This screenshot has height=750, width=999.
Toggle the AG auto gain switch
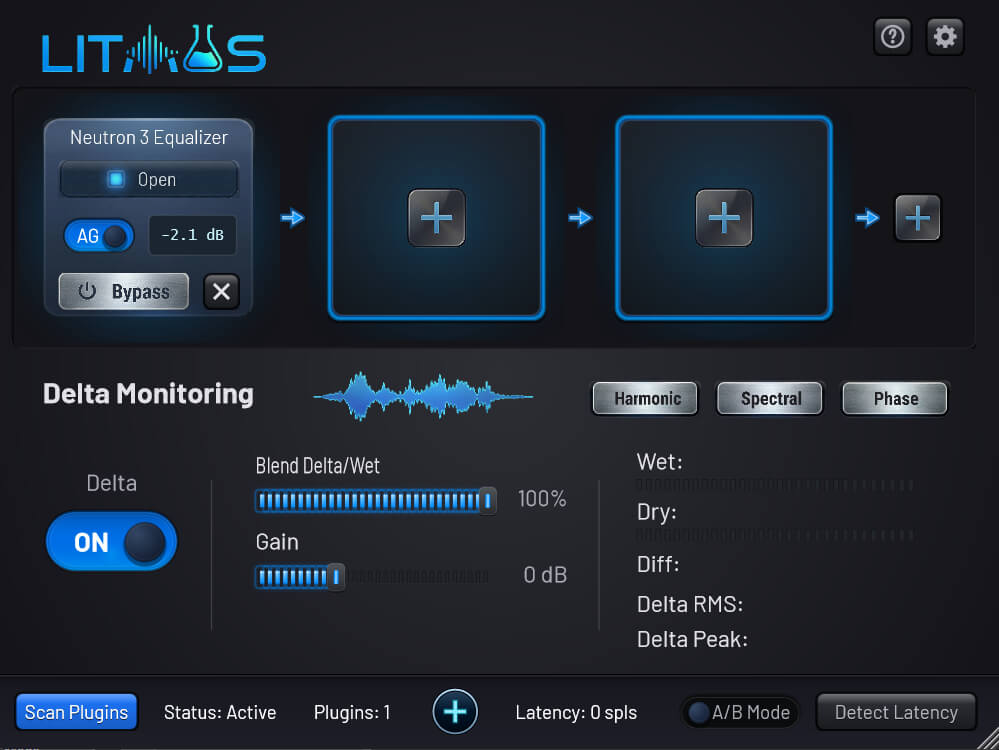tap(99, 236)
